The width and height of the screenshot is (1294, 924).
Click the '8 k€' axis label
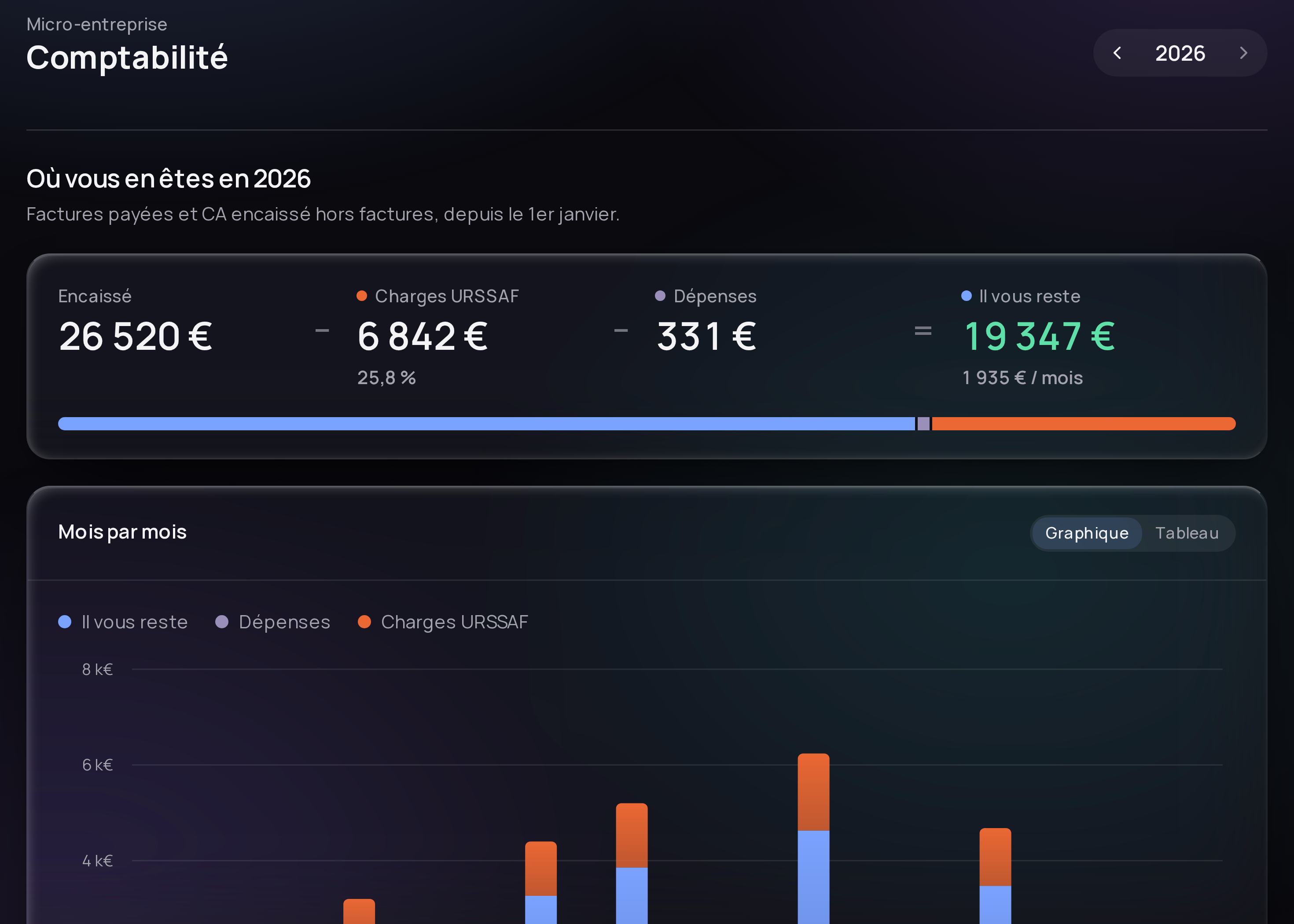[97, 669]
